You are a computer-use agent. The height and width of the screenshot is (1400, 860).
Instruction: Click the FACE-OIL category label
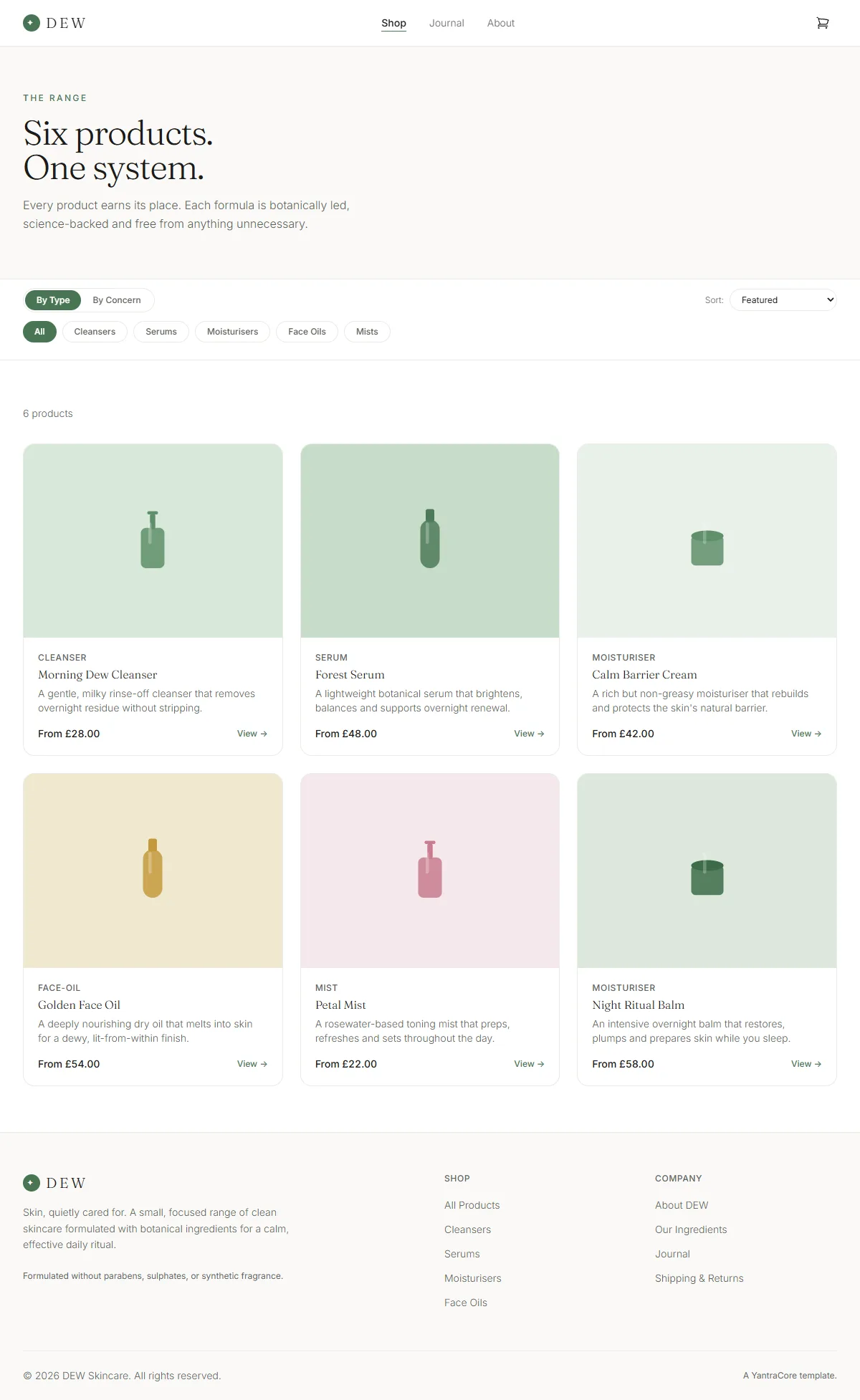click(59, 988)
